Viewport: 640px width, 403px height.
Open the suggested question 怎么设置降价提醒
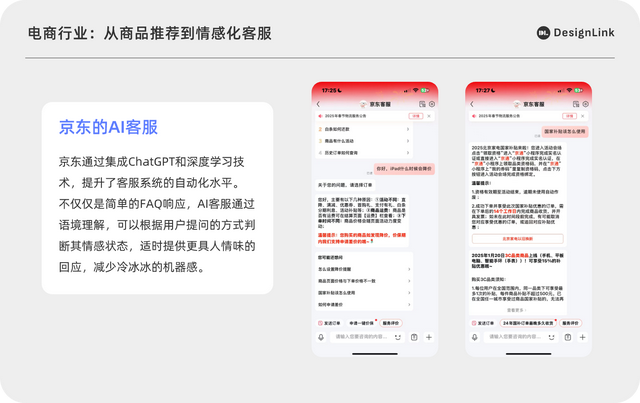pyautogui.click(x=364, y=269)
